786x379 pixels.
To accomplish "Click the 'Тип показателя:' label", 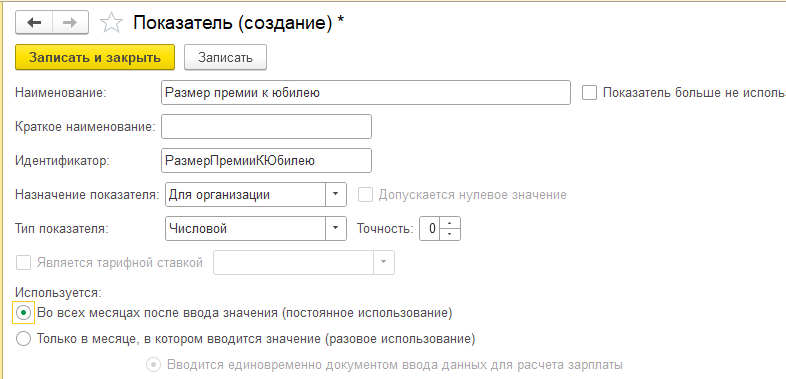I will coord(62,229).
